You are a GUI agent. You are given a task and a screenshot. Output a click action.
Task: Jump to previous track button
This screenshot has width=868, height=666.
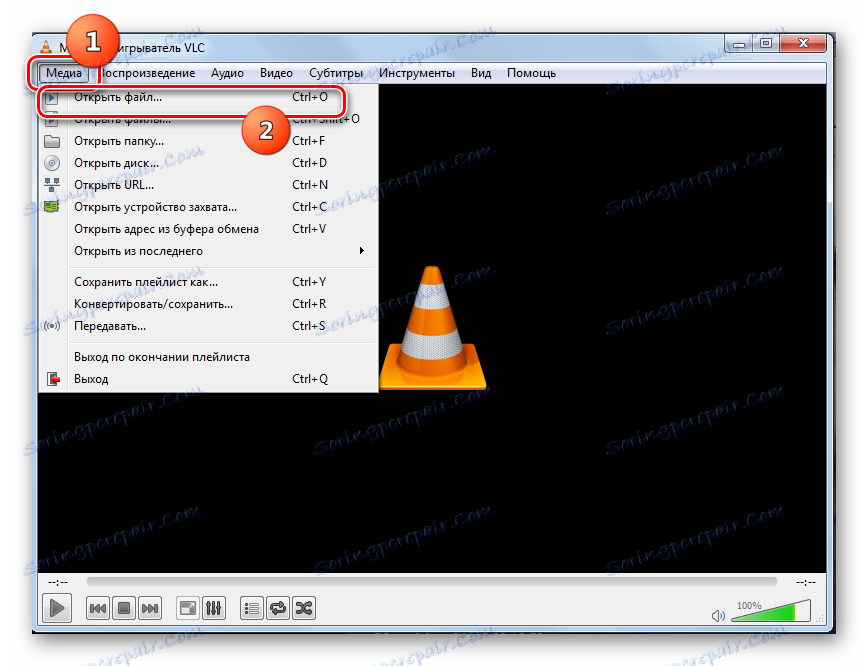click(x=98, y=609)
